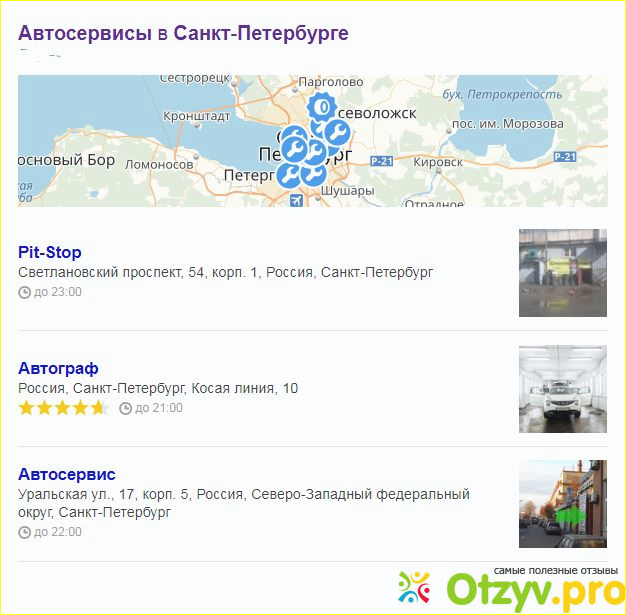Click the rightmost wrench marker near Всеволожск
This screenshot has height=615, width=626.
pyautogui.click(x=337, y=131)
